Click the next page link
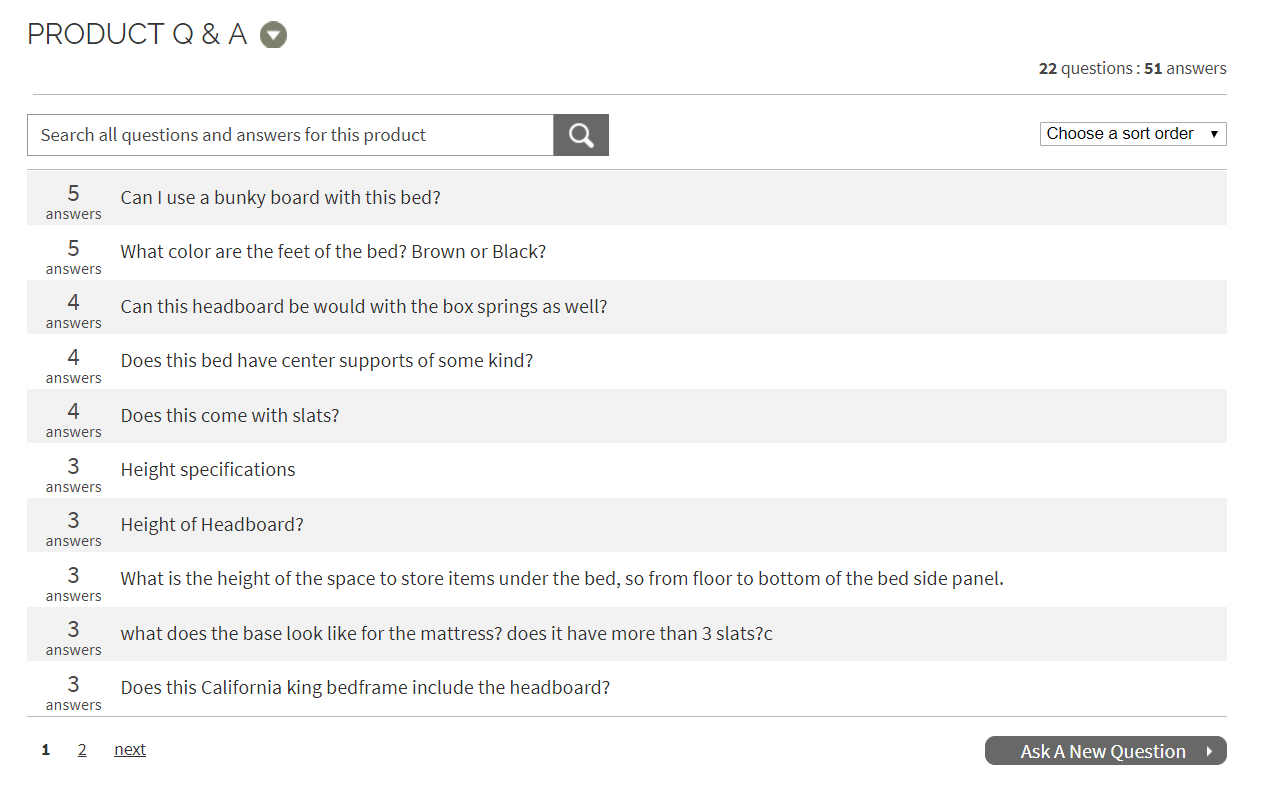Viewport: 1274px width, 790px height. (130, 750)
